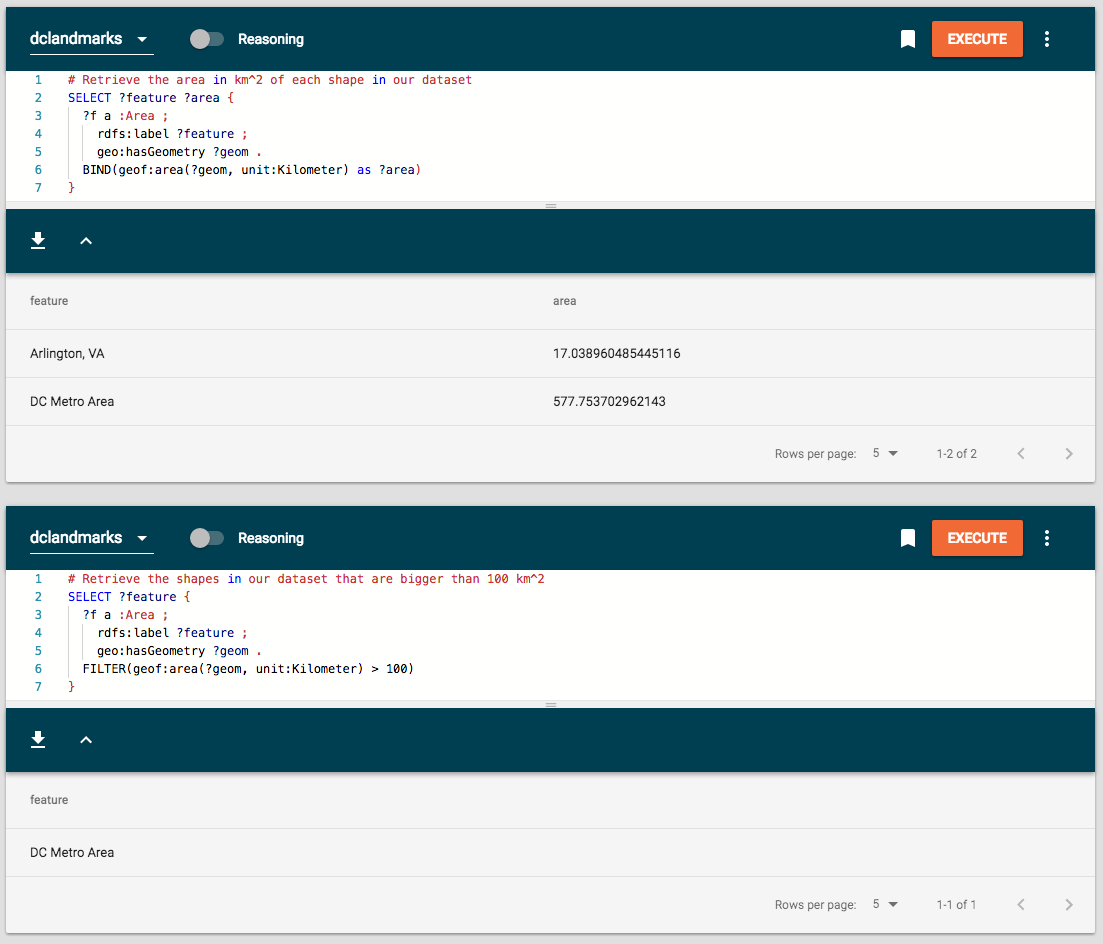Change rows per page in second results table

885,905
